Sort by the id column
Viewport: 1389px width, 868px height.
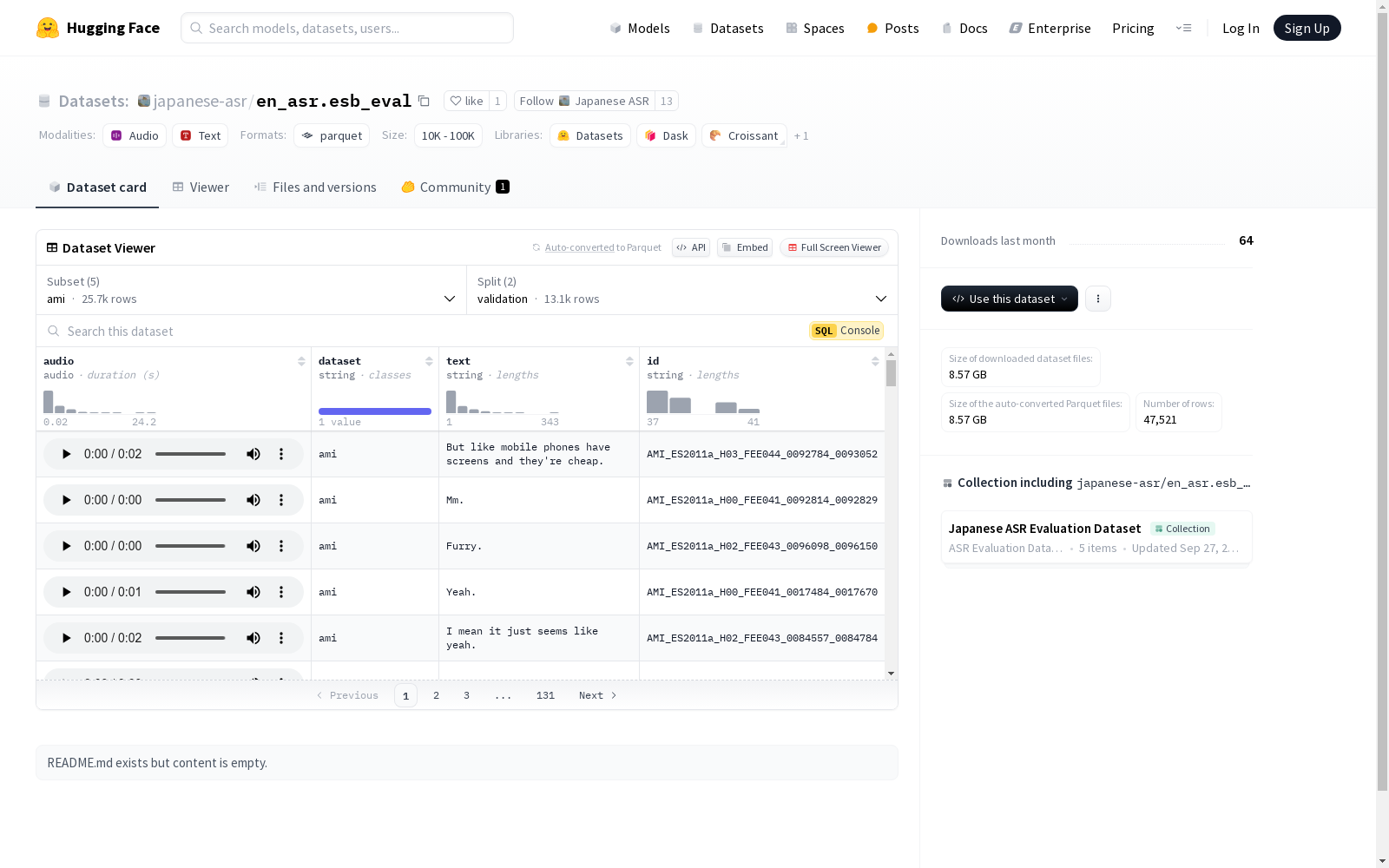[x=875, y=361]
